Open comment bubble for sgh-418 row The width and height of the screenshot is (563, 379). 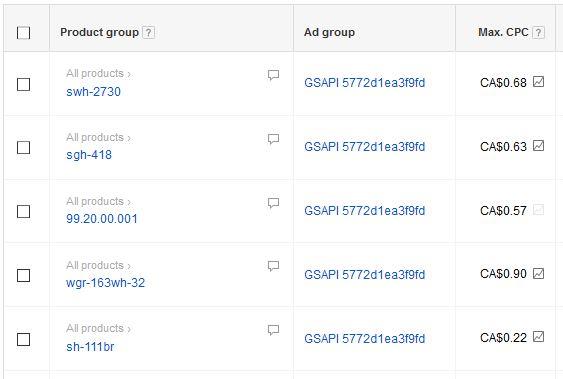[273, 139]
